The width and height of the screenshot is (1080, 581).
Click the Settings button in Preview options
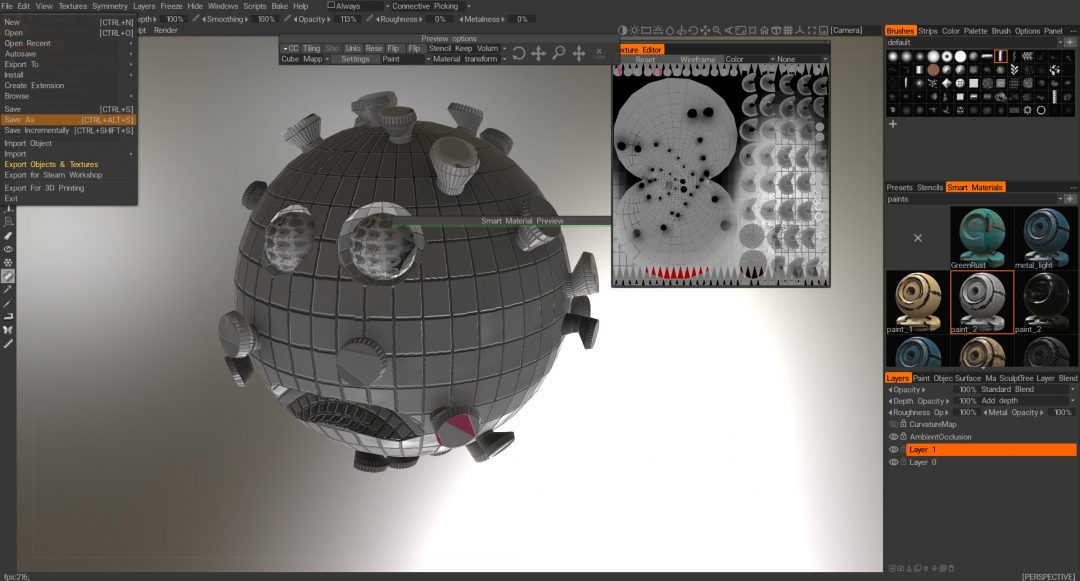click(x=355, y=59)
